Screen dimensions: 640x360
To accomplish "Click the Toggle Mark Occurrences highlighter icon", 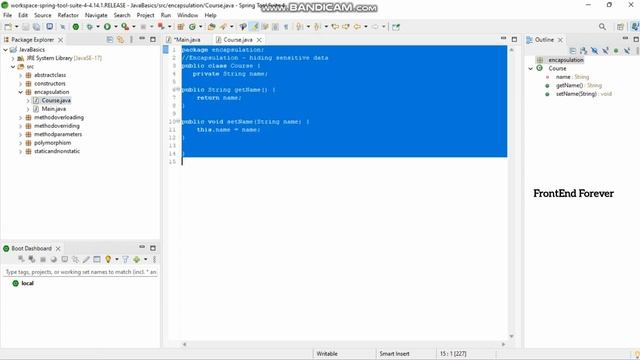I will coord(254,27).
